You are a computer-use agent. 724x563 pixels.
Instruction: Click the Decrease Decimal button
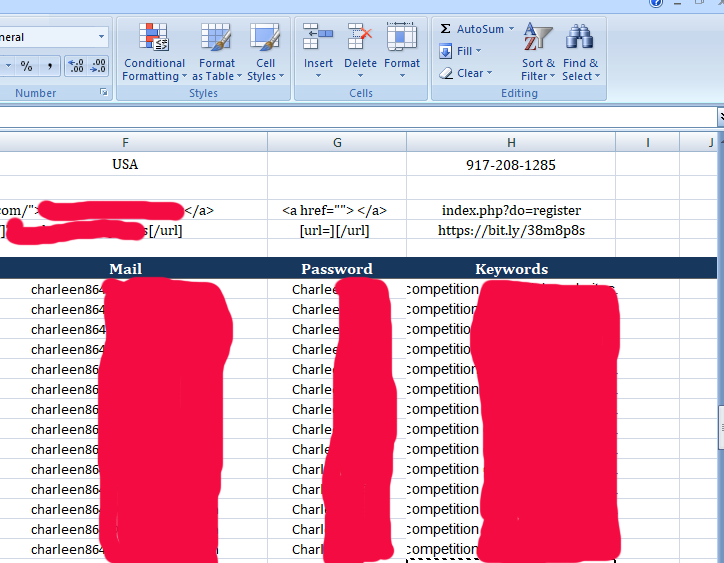[98, 66]
